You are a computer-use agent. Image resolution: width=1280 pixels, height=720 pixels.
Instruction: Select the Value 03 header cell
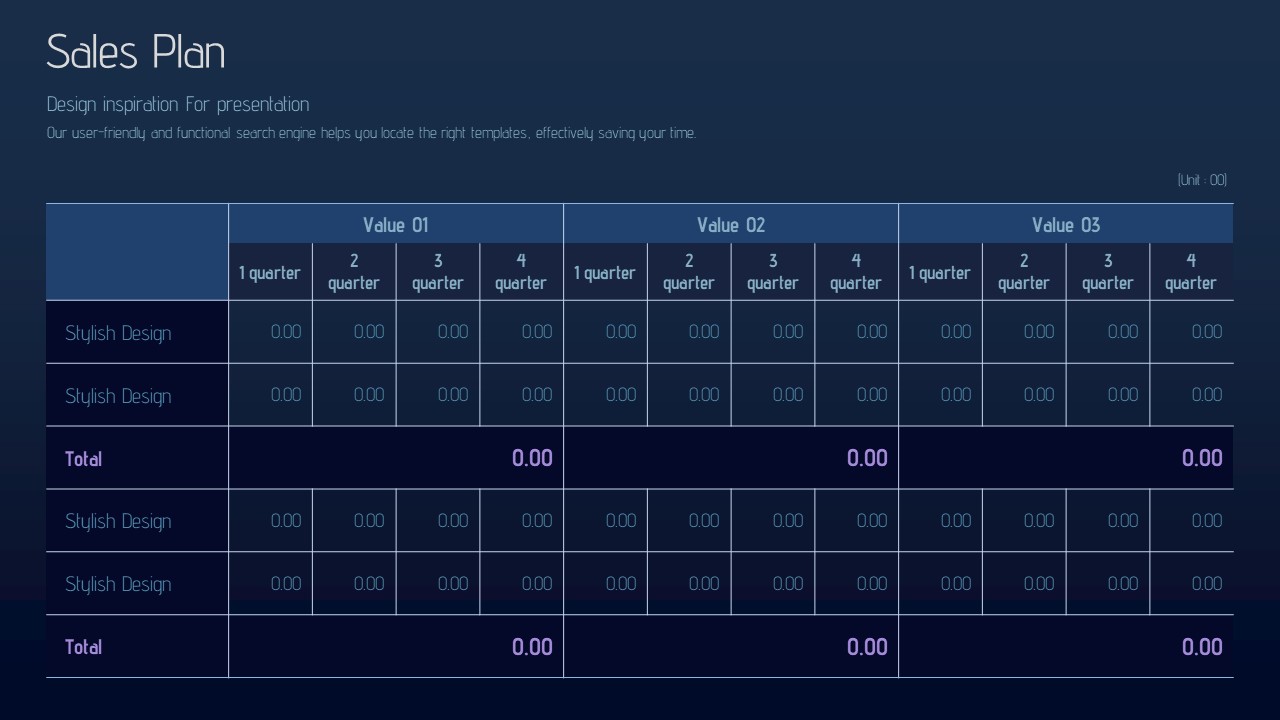tap(1066, 225)
